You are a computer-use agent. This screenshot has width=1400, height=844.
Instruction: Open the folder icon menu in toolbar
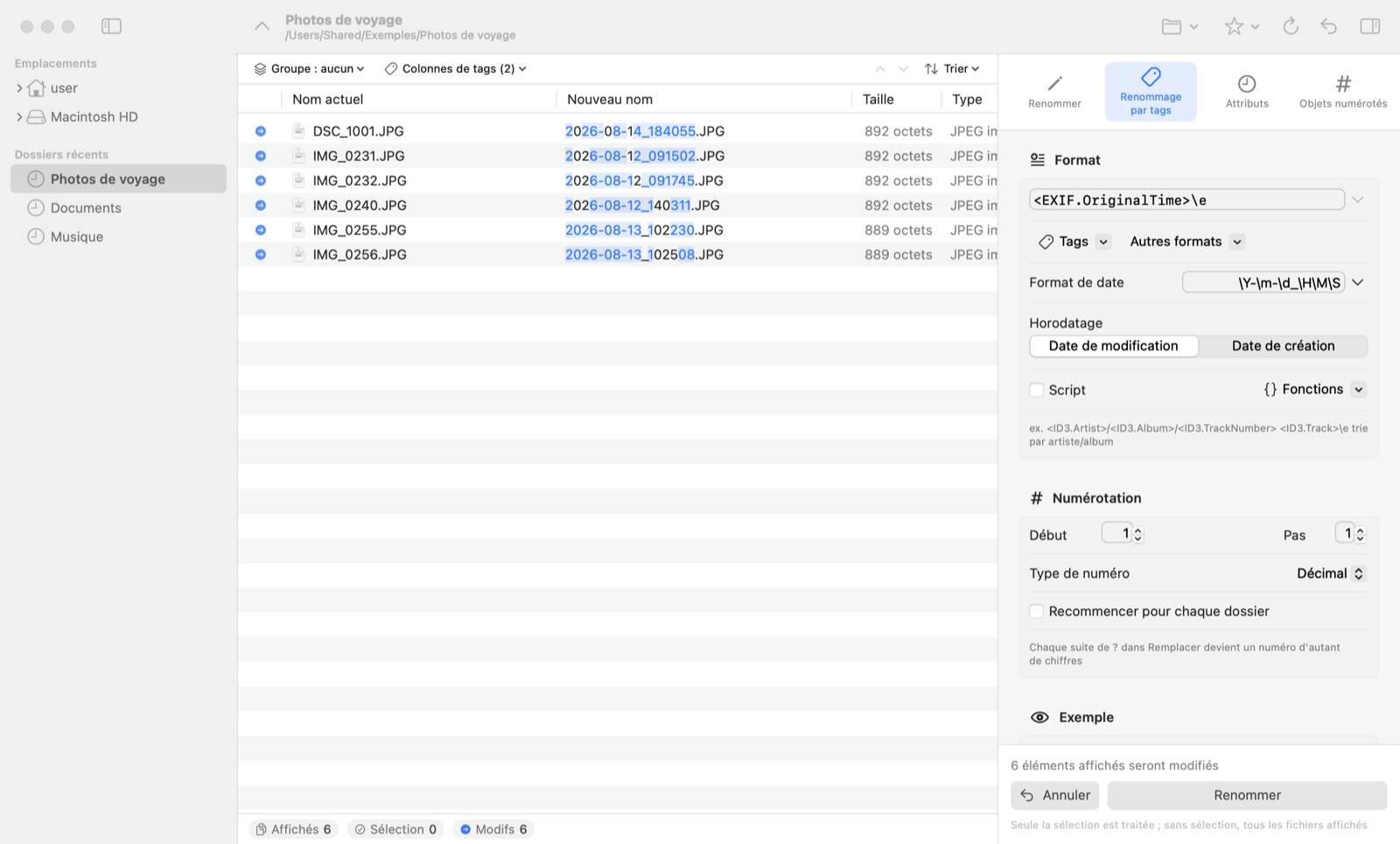(x=1179, y=26)
